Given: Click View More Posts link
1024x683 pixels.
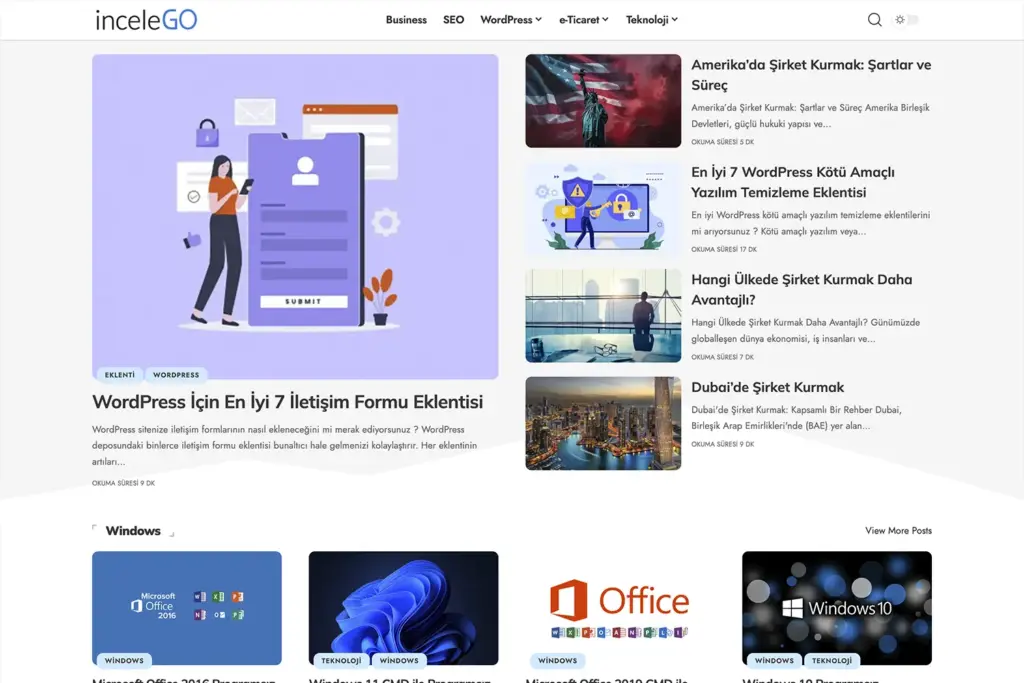Looking at the screenshot, I should [898, 531].
